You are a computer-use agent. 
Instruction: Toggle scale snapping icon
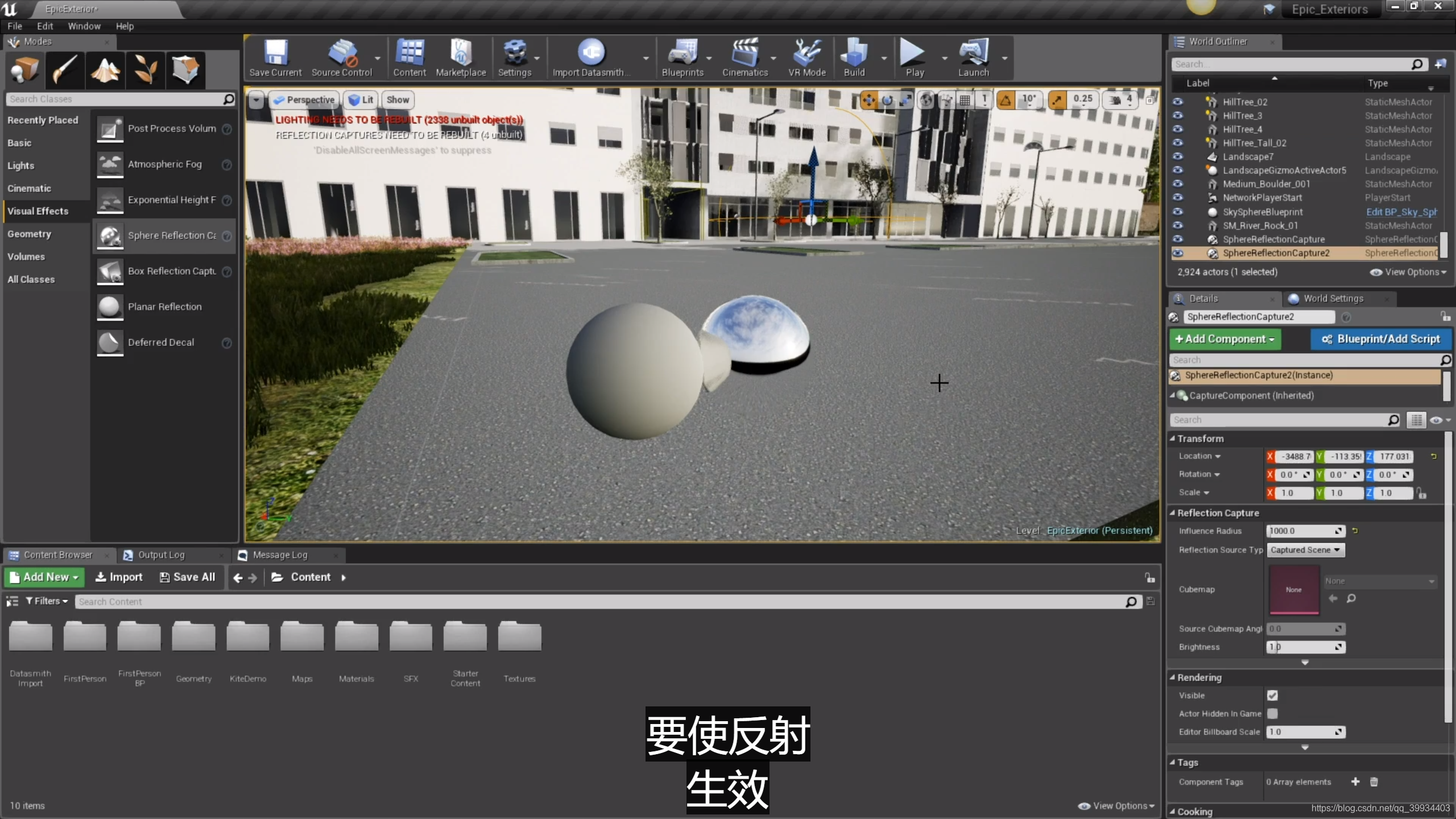1057,100
